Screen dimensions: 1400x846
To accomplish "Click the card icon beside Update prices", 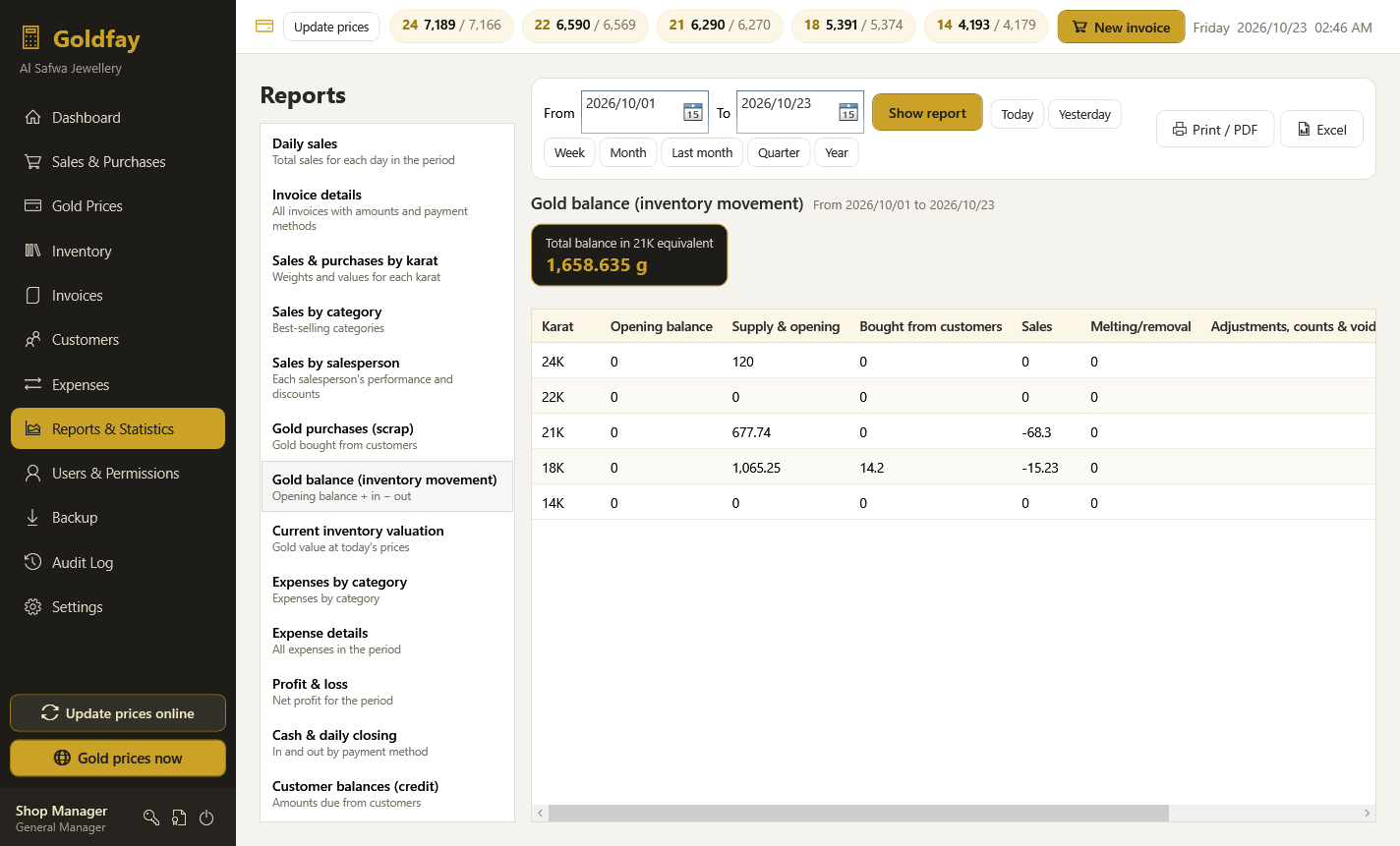I will 263,27.
